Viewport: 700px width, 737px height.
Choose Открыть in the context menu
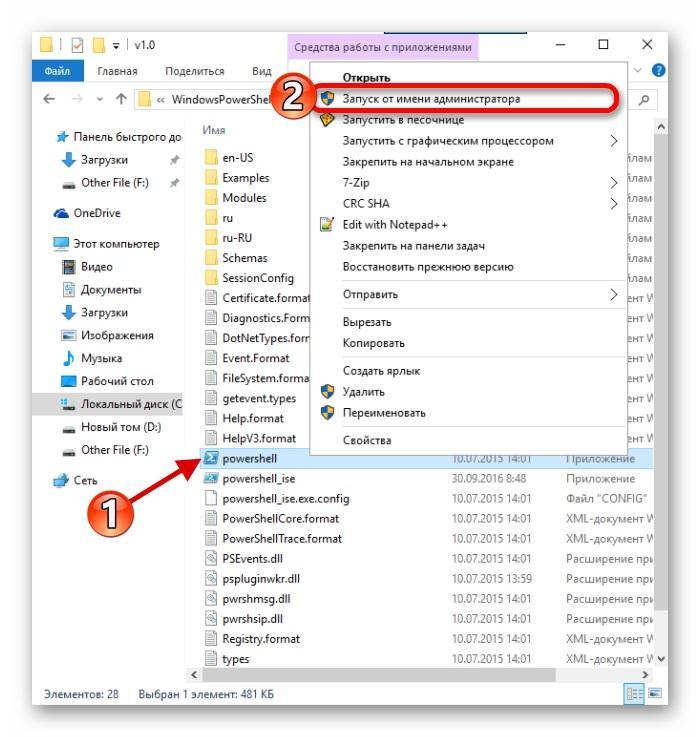468,78
